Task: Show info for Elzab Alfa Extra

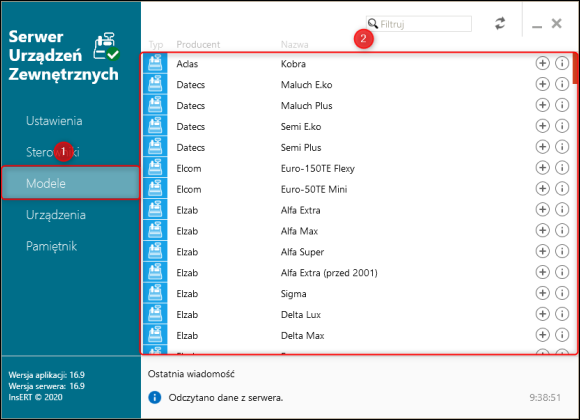Action: [x=562, y=209]
